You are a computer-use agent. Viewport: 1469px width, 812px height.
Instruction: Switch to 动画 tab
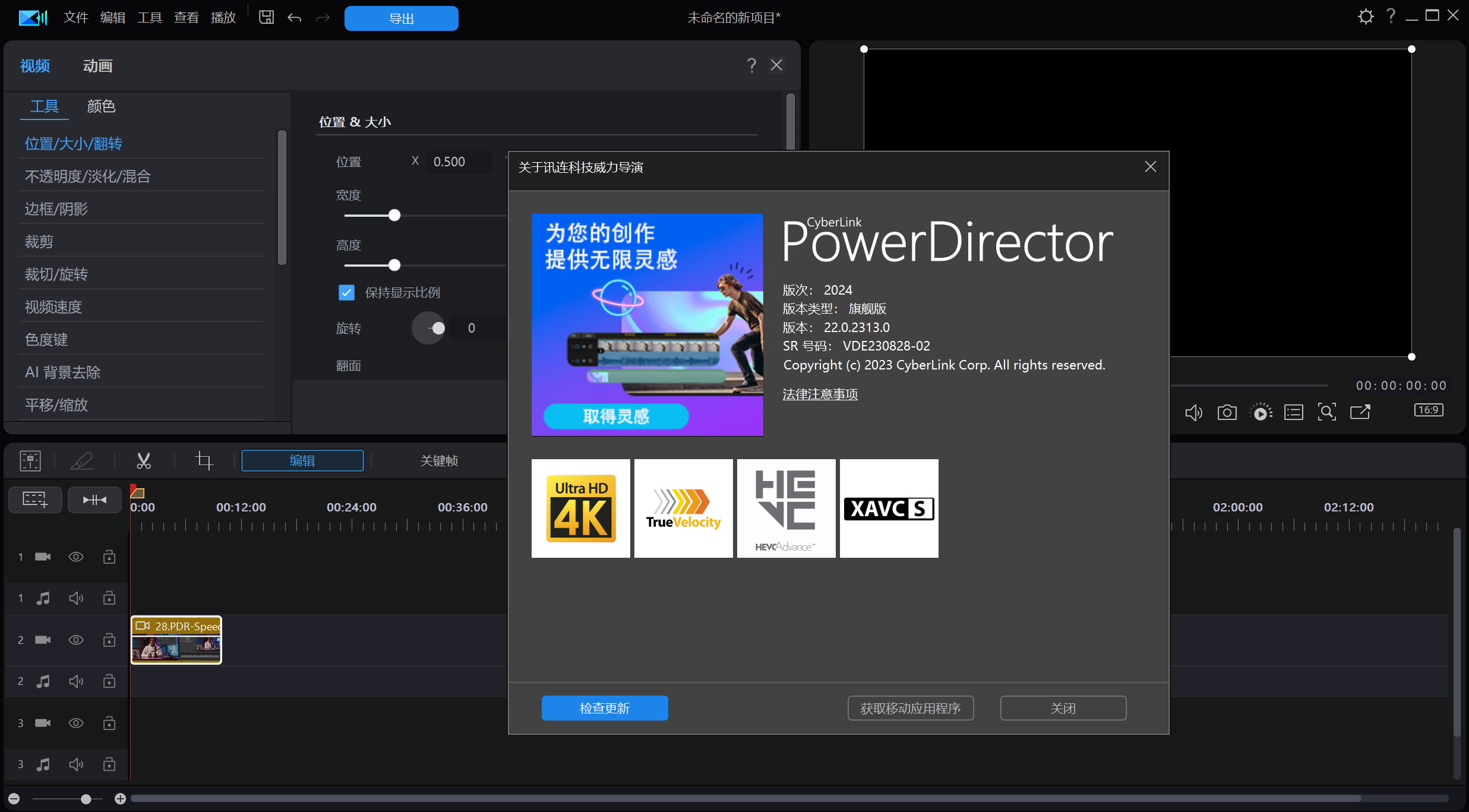98,66
